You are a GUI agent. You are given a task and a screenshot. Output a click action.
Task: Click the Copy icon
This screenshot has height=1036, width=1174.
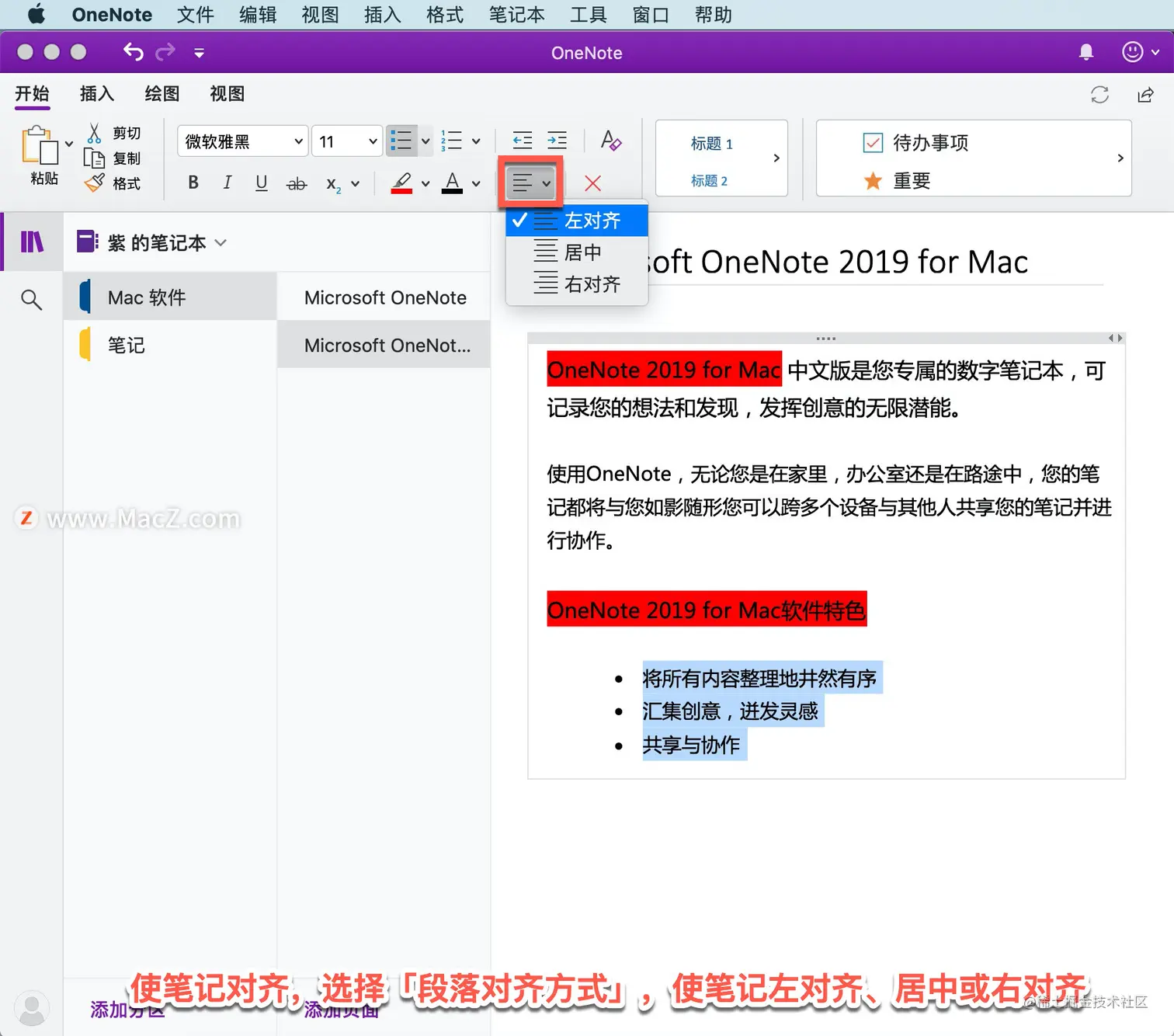pos(94,158)
